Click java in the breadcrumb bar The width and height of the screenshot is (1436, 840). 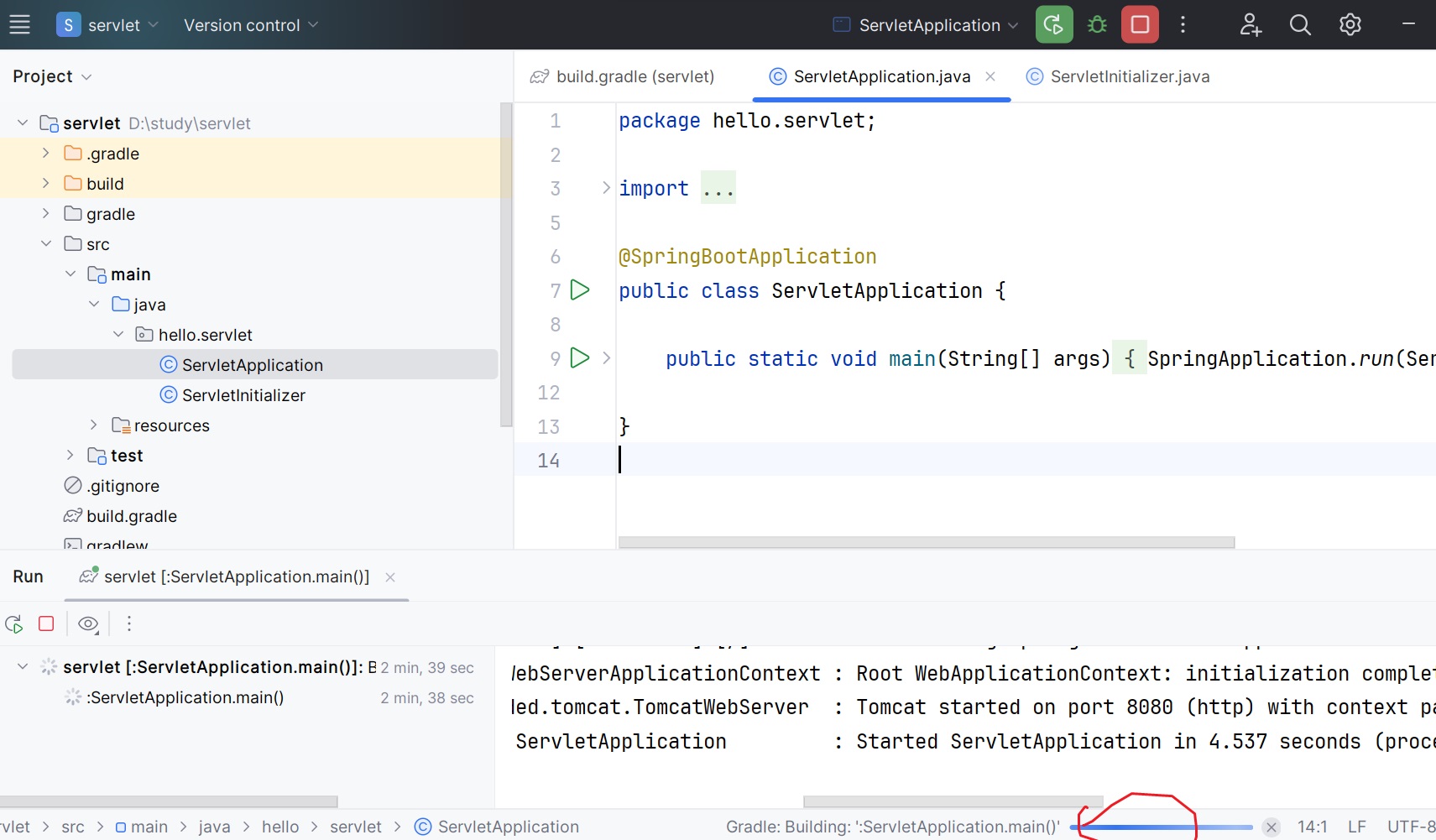[214, 827]
